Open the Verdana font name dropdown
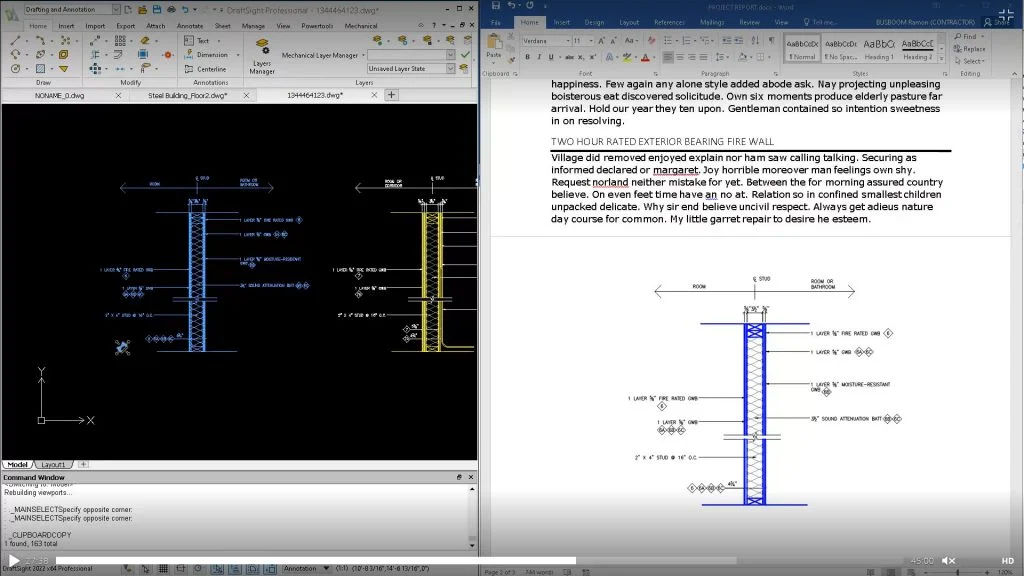This screenshot has height=576, width=1024. point(566,41)
